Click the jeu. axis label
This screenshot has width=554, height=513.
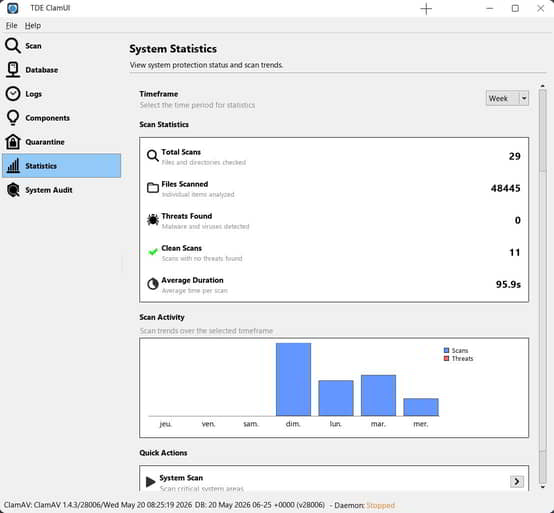(166, 424)
